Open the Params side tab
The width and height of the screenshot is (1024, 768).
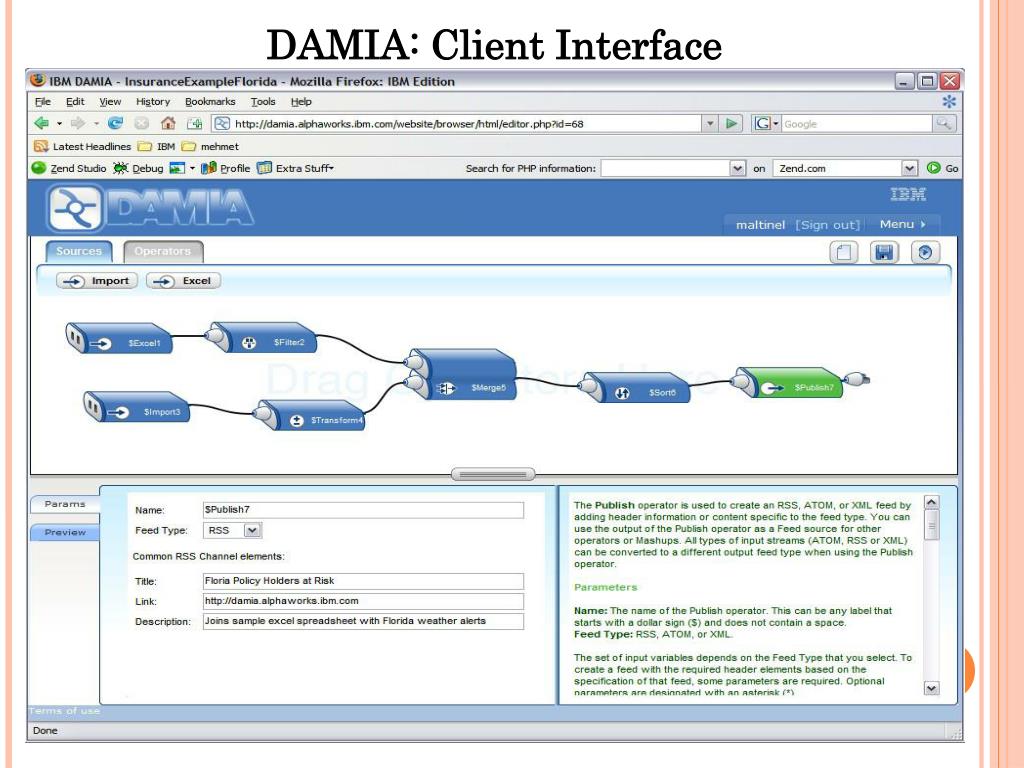coord(65,504)
